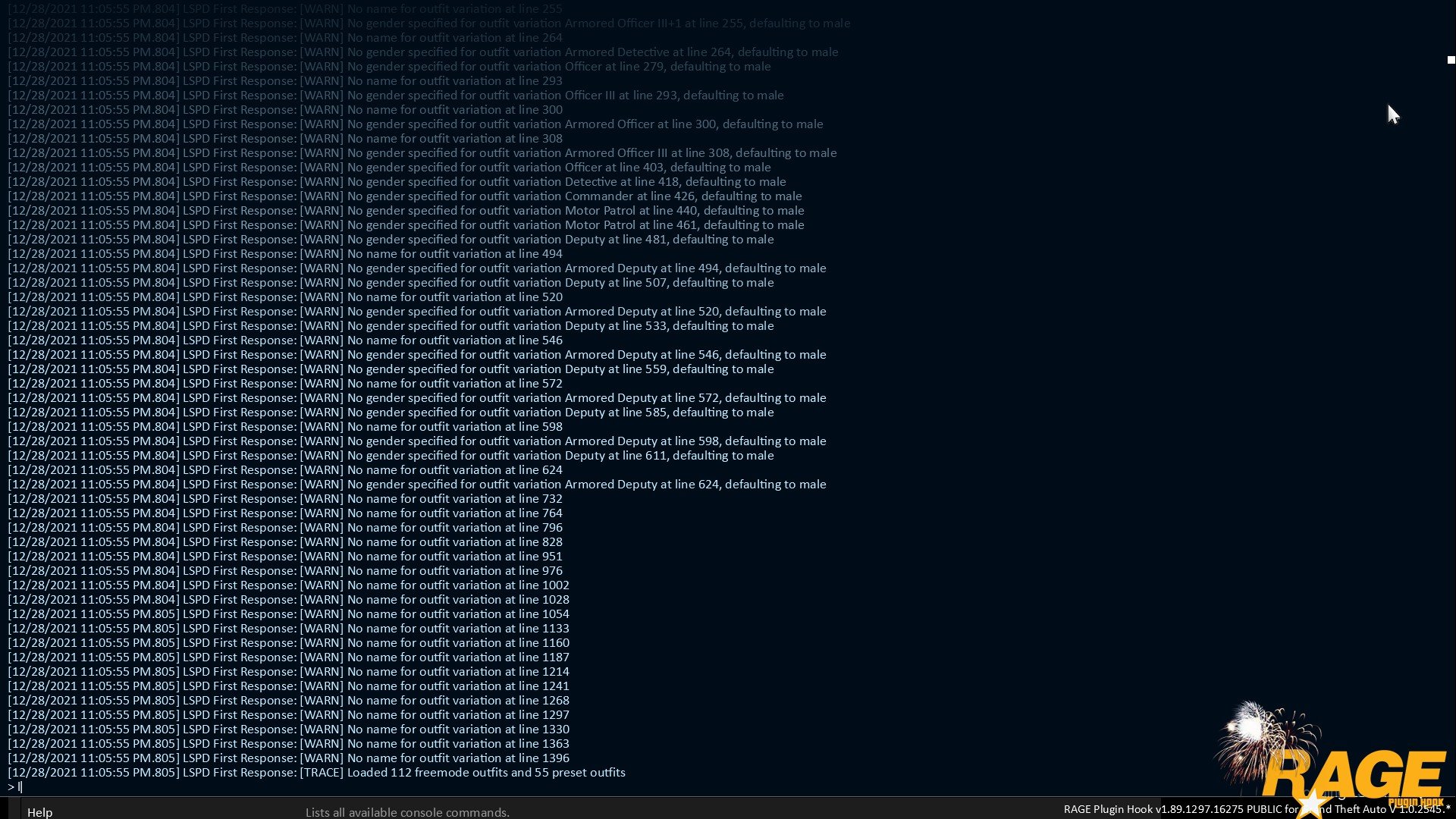The width and height of the screenshot is (1456, 819).
Task: Click the Commander at line 426 warning
Action: coord(404,196)
